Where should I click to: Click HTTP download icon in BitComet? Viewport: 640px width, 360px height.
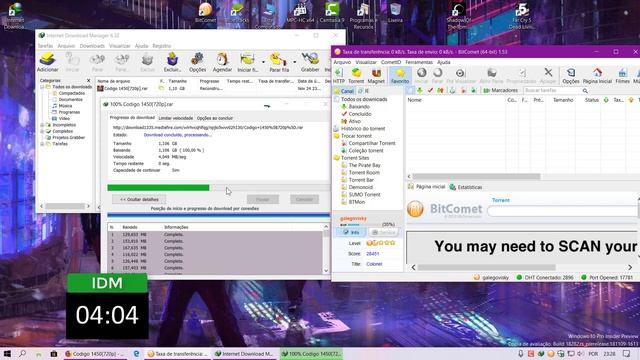point(339,76)
